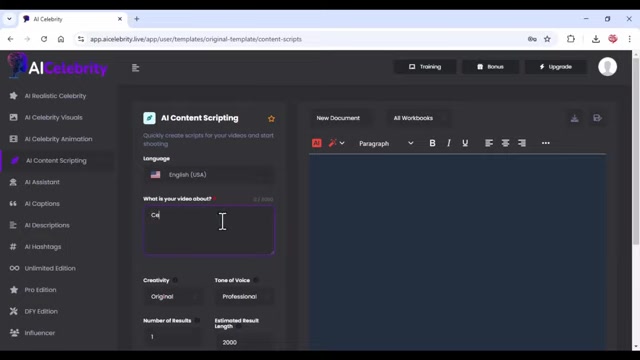Expand the Tone of Voice Professional dropdown
The image size is (640, 360).
click(244, 297)
